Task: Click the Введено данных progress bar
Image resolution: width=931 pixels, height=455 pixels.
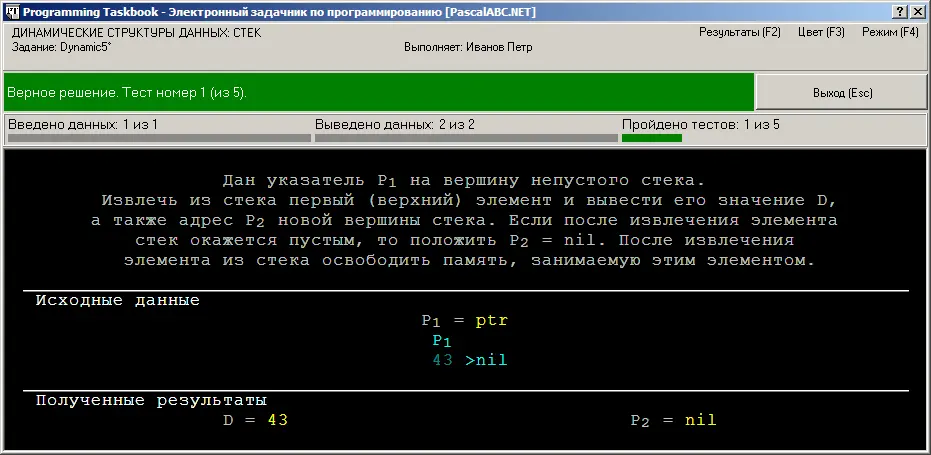Action: point(155,138)
